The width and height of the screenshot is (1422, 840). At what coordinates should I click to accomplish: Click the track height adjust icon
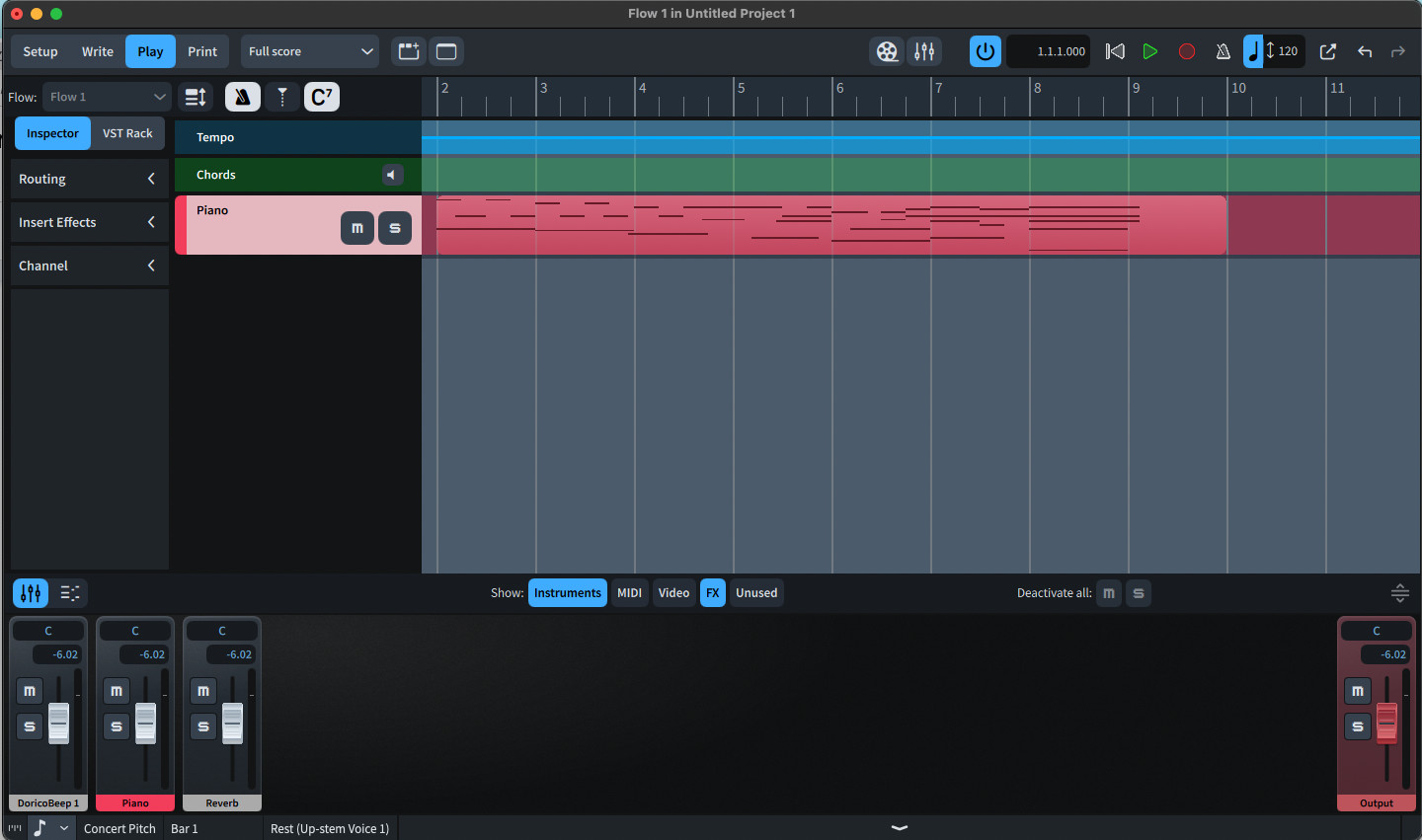pos(196,97)
